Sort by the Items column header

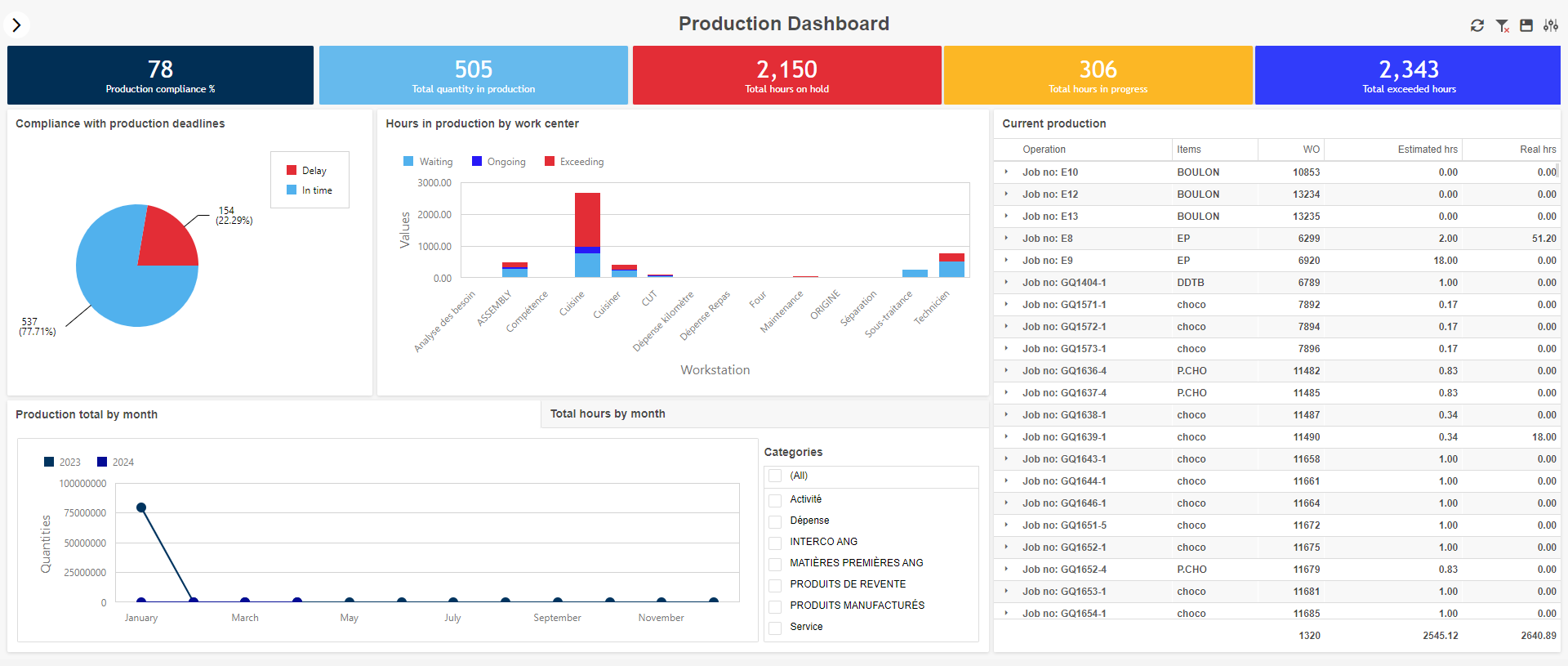click(1215, 150)
